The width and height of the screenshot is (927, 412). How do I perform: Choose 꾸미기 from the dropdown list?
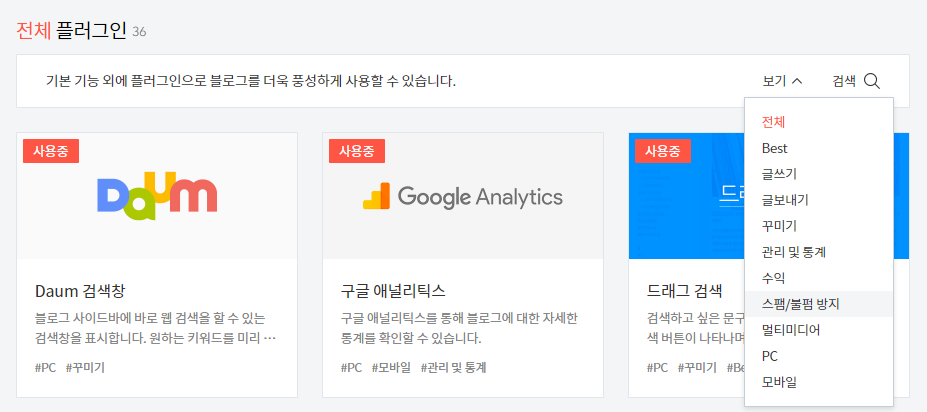tap(819, 226)
